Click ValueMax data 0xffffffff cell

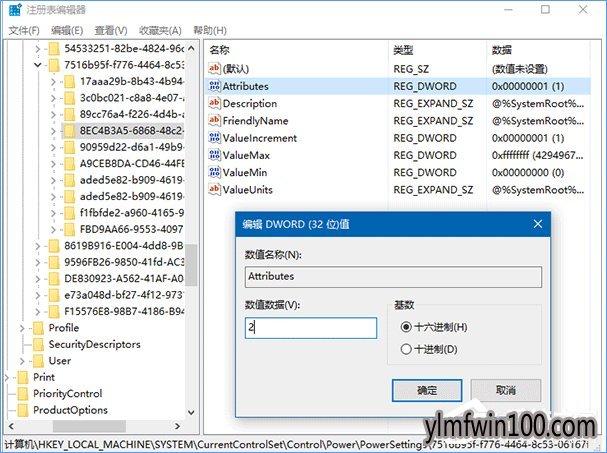(x=538, y=155)
